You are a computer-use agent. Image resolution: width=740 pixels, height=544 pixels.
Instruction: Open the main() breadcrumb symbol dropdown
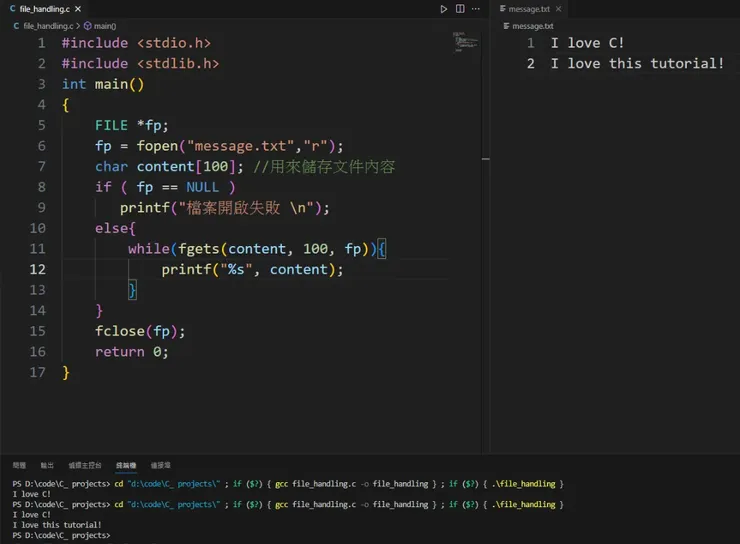(x=104, y=26)
